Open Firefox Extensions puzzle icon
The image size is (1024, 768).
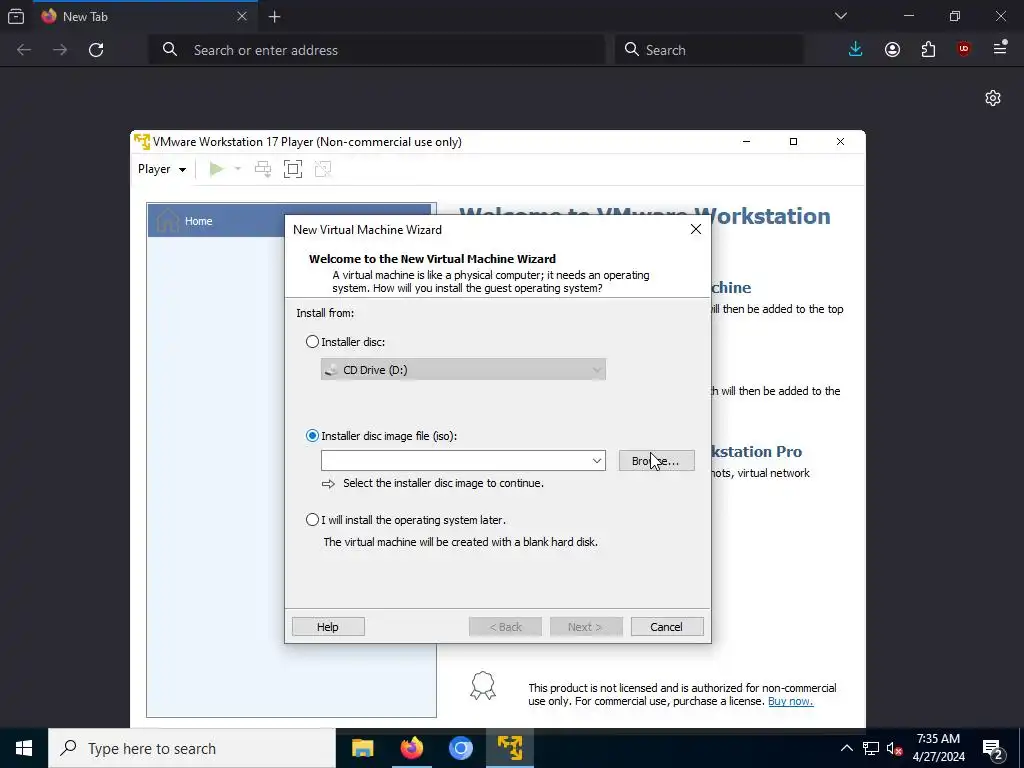pyautogui.click(x=928, y=50)
